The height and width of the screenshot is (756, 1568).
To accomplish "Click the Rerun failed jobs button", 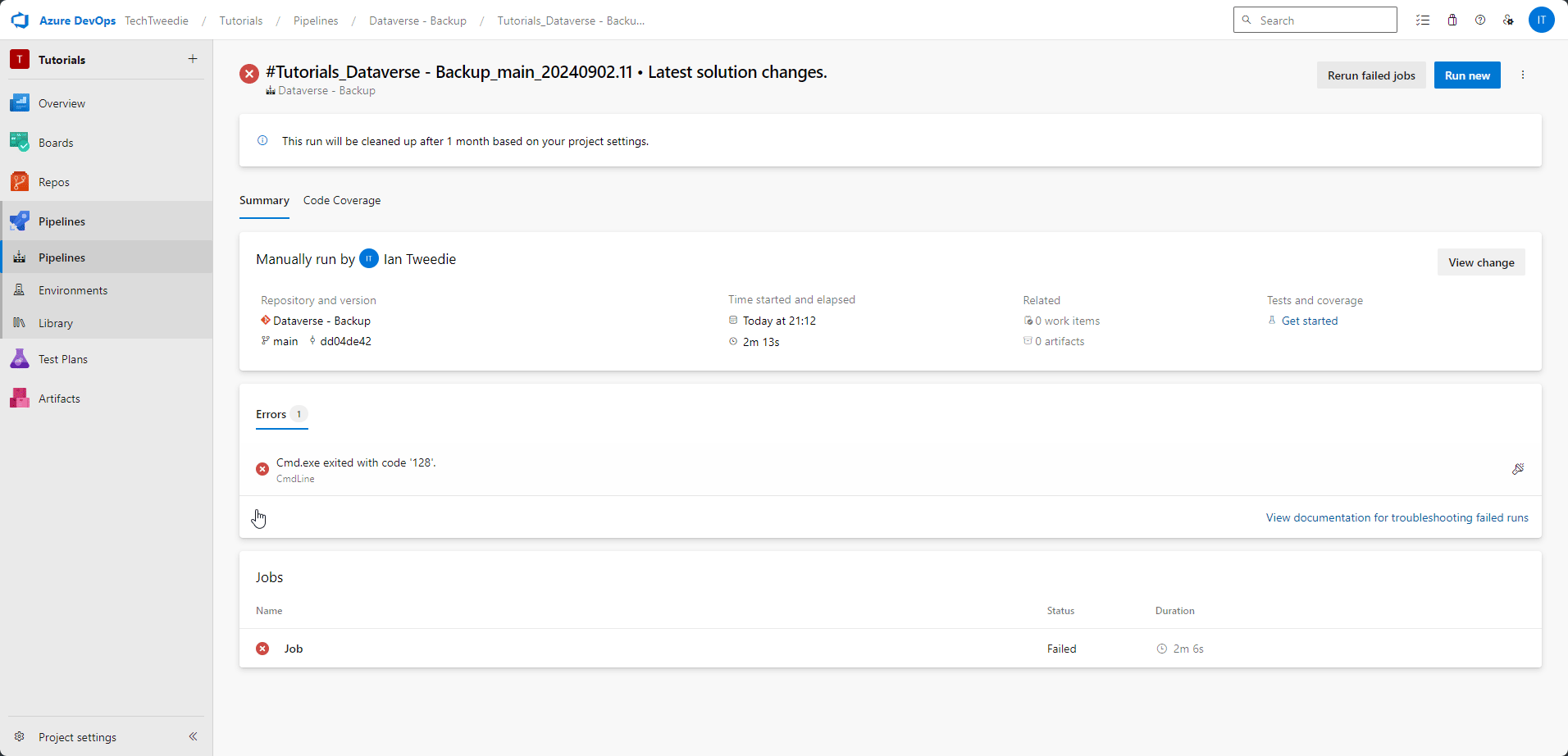I will (x=1370, y=75).
